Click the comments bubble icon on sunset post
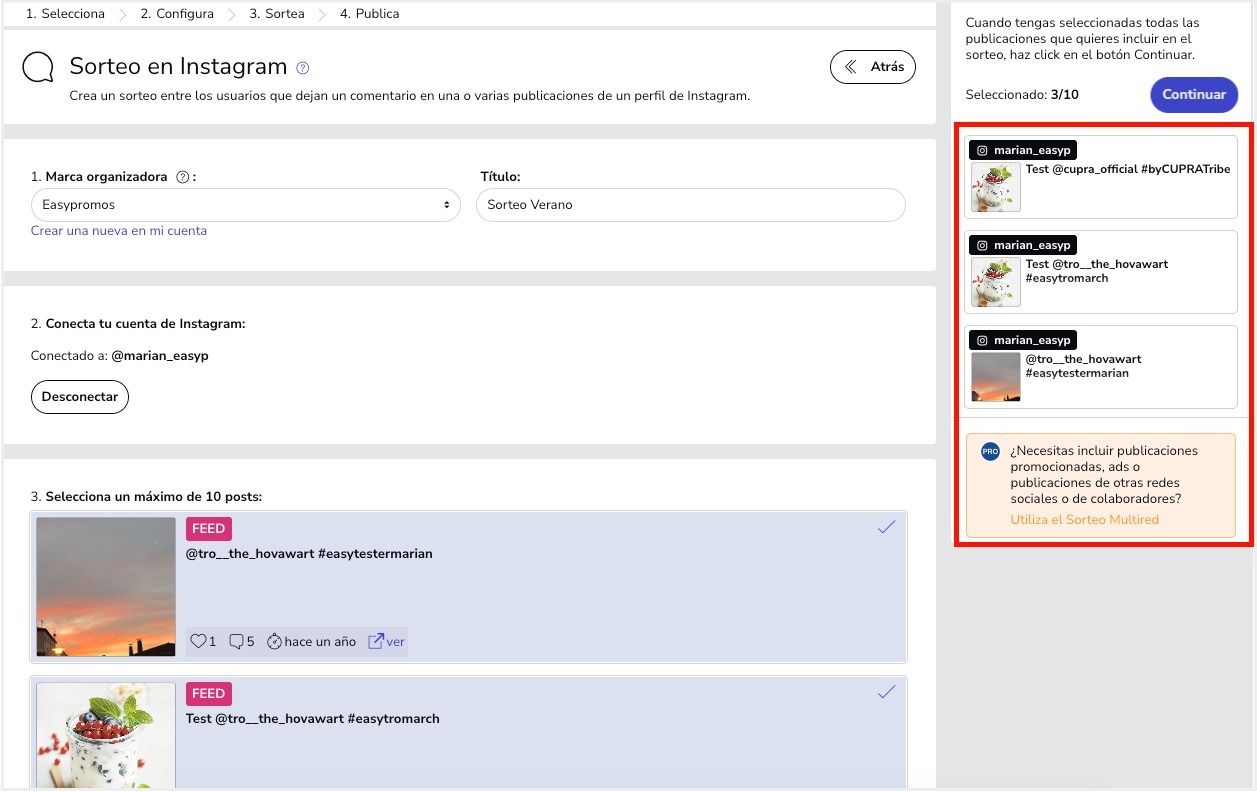The height and width of the screenshot is (792, 1257). pos(237,642)
